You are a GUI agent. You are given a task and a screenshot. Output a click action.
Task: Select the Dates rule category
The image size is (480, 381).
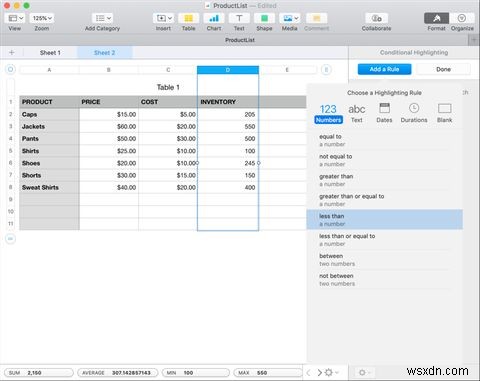(384, 113)
